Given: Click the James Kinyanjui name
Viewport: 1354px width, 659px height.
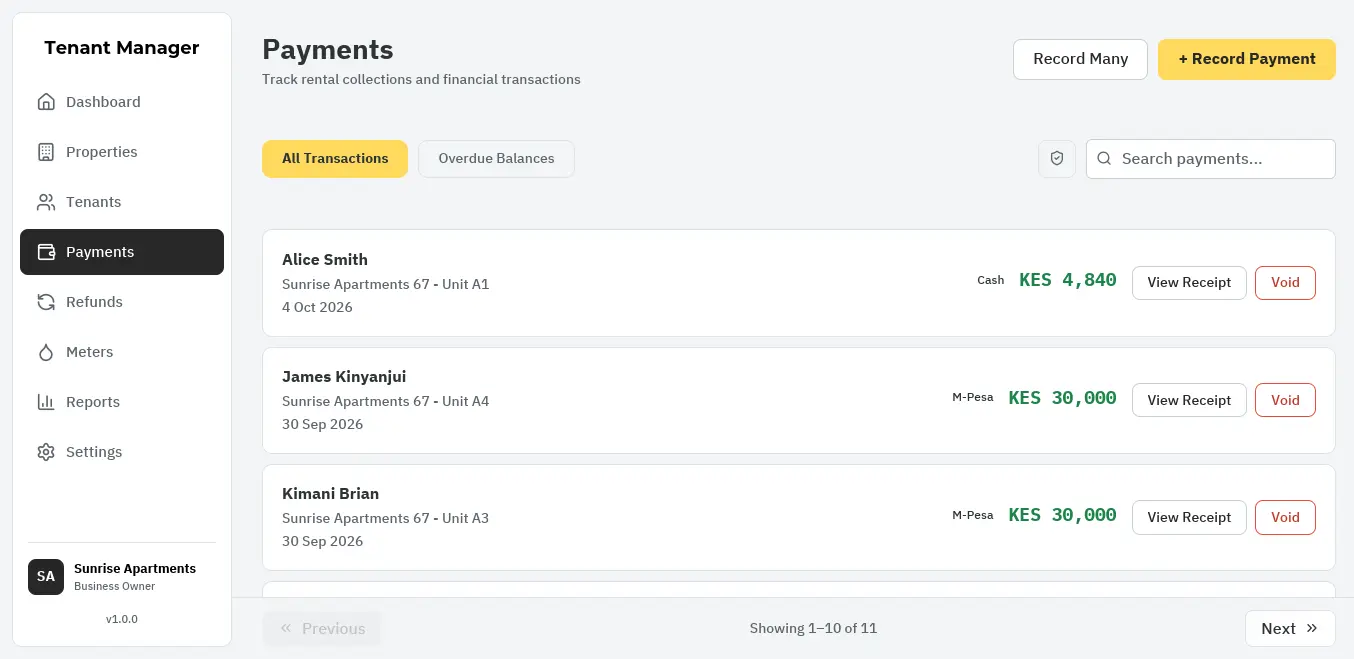Looking at the screenshot, I should (x=344, y=377).
